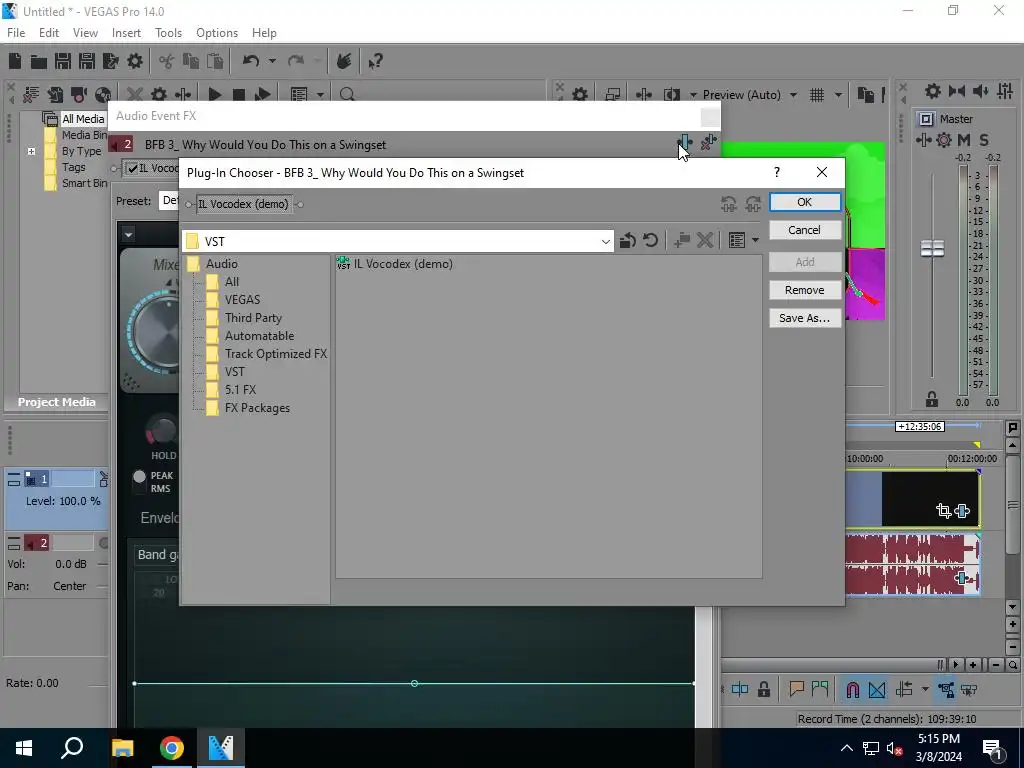1024x768 pixels.
Task: Open the Edit menu
Action: pos(49,33)
